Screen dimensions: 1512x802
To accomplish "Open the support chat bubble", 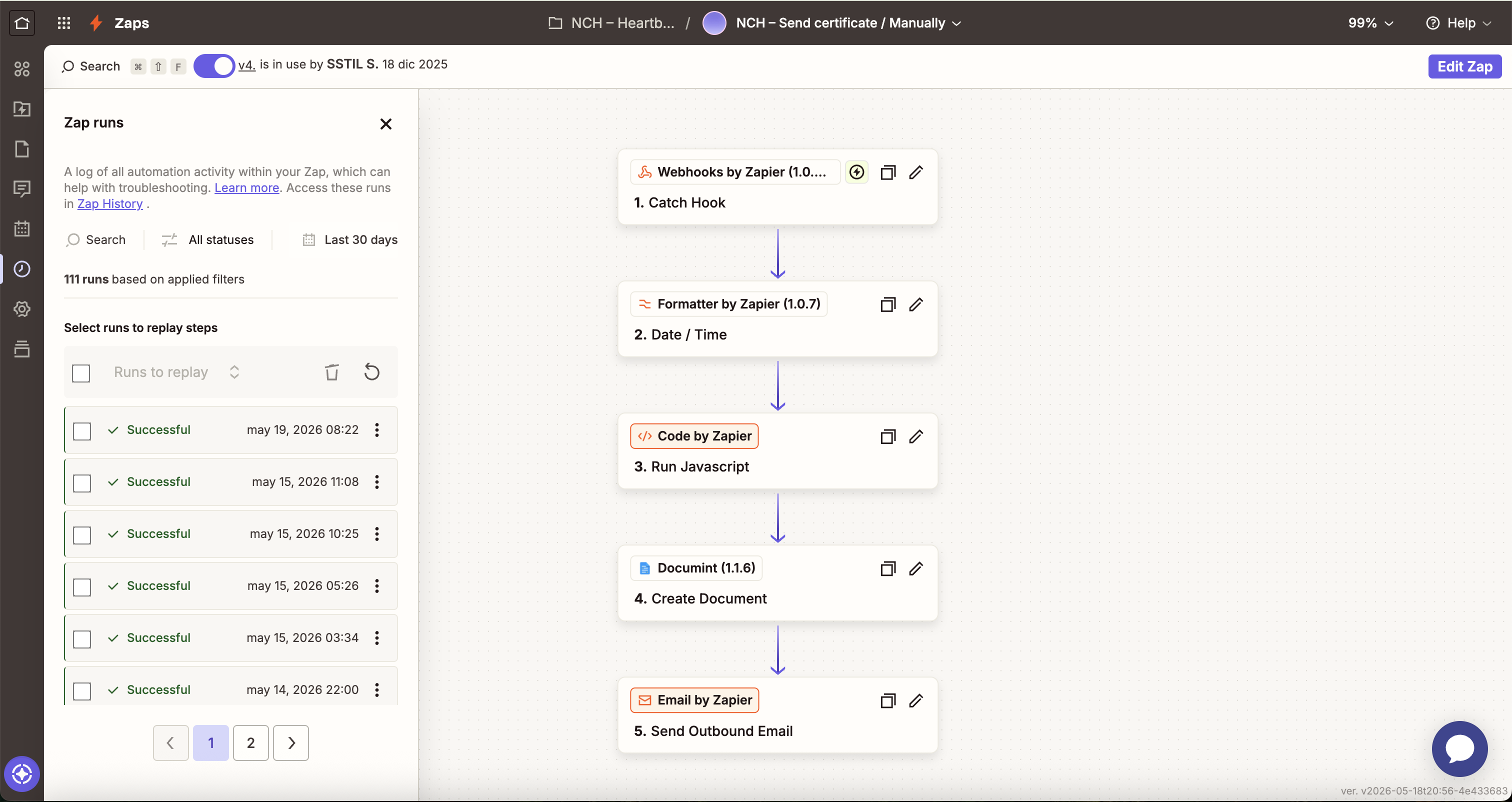I will pos(1460,748).
